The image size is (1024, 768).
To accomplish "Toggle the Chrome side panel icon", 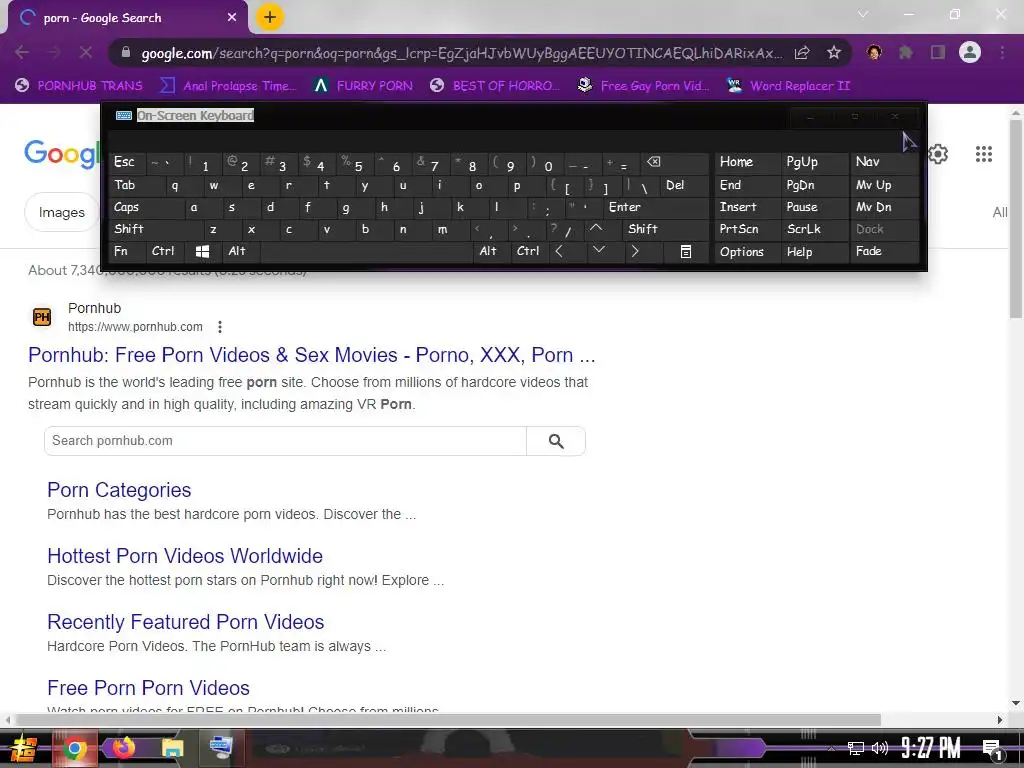I will tap(938, 52).
